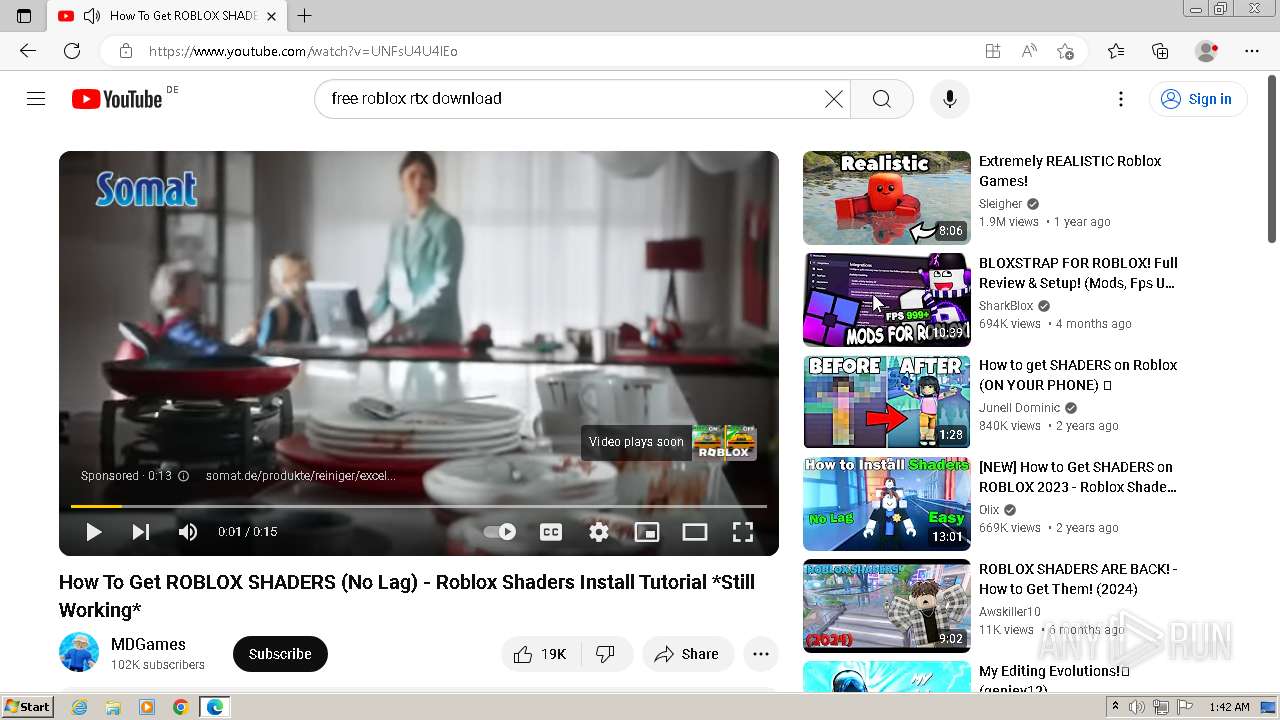1280x720 pixels.
Task: Switch to miniplayer mode
Action: click(x=647, y=532)
